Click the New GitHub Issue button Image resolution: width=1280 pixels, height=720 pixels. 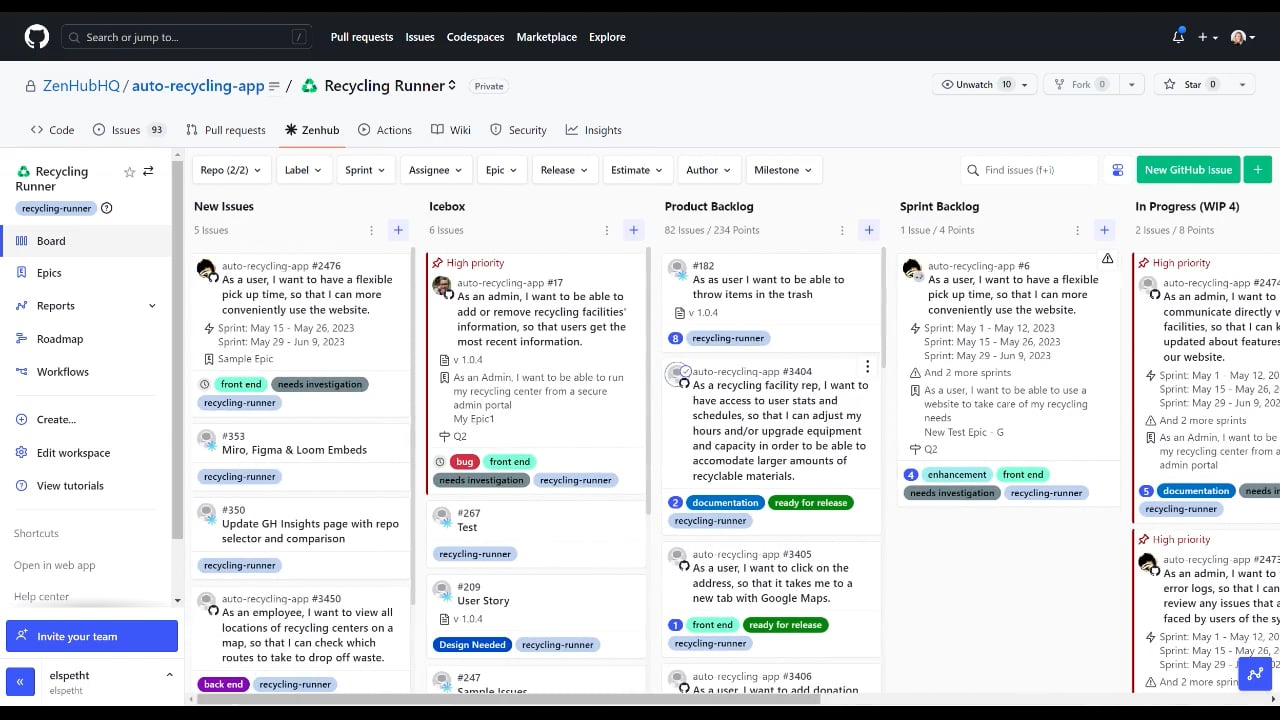1188,170
